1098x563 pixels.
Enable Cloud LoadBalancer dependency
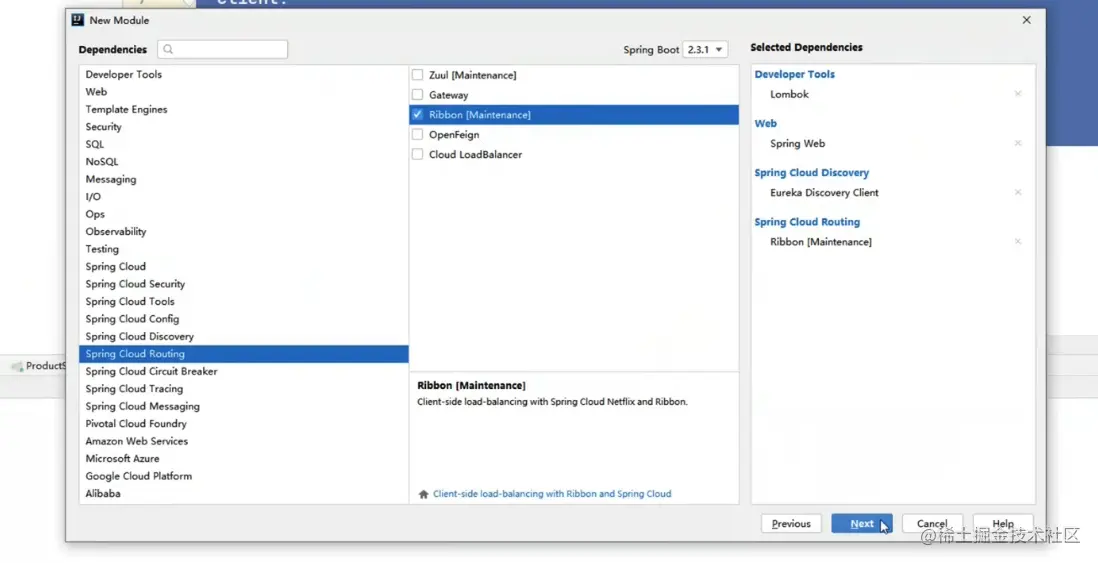(417, 154)
